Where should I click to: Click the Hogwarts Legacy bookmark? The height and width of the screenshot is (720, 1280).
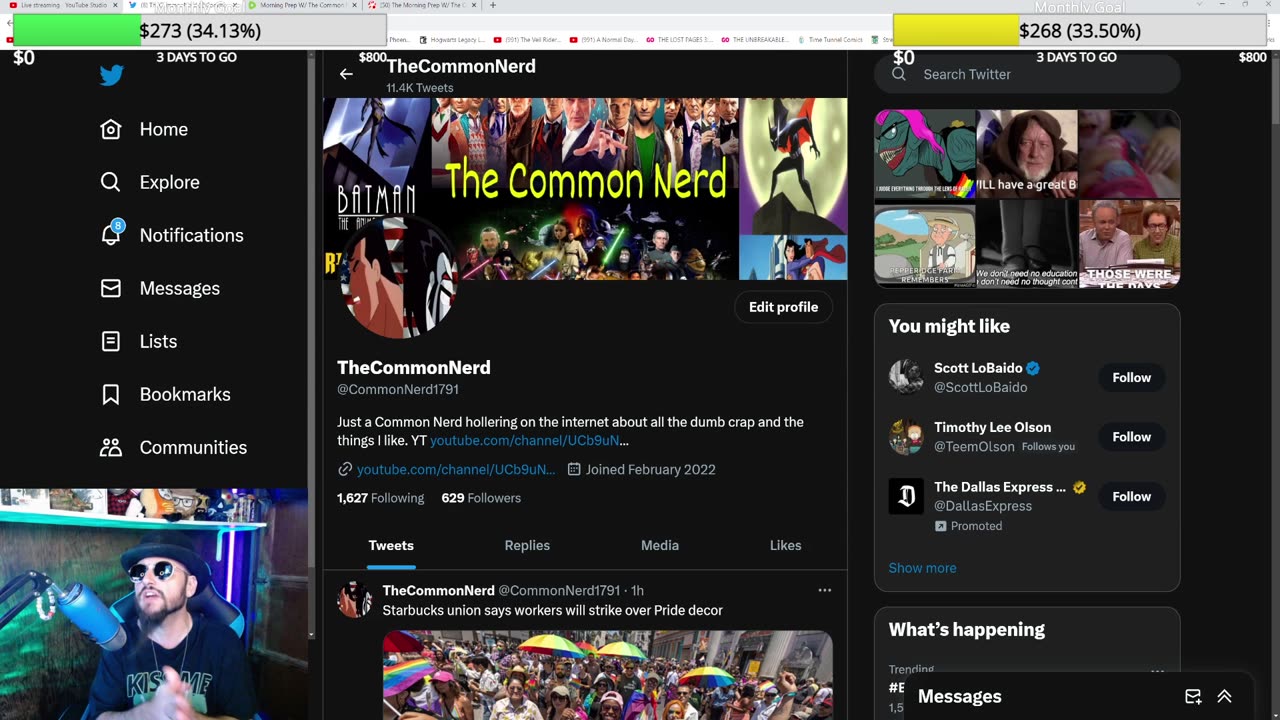[451, 40]
